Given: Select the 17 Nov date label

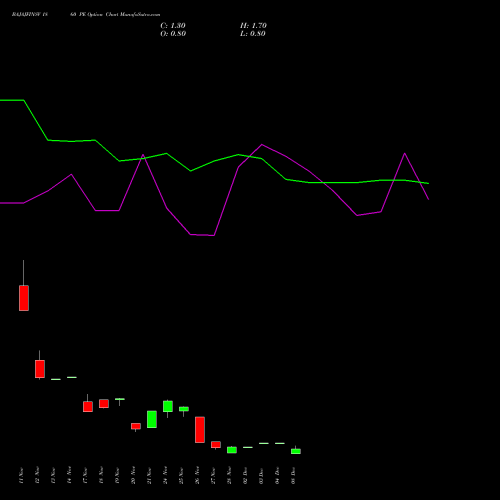Looking at the screenshot, I should point(85,475).
